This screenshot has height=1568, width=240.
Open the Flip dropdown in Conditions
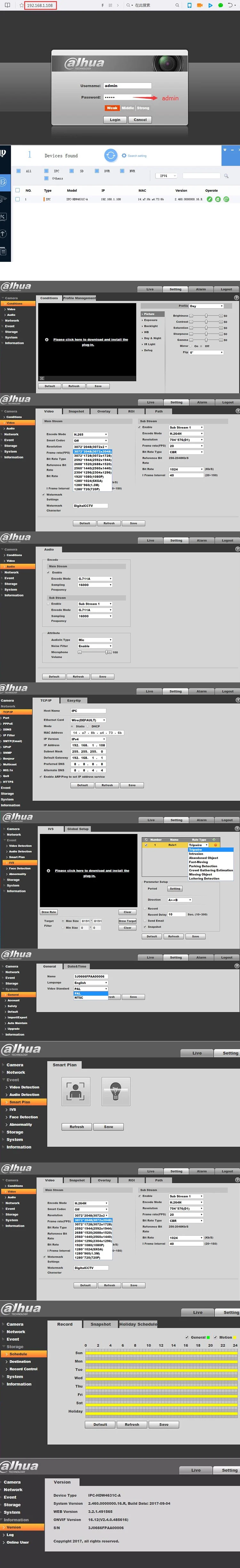pos(206,353)
